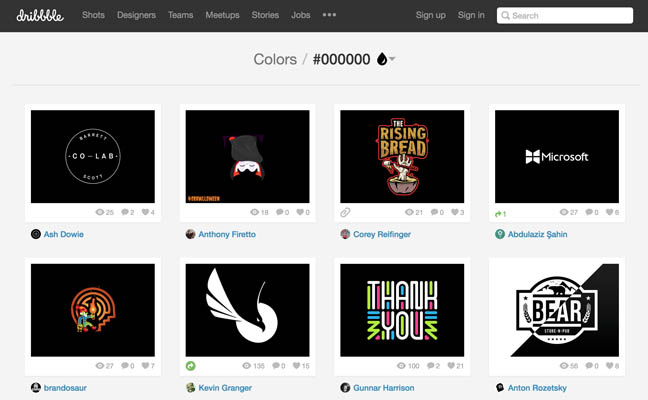Click the magnifier icon in search box

point(505,16)
